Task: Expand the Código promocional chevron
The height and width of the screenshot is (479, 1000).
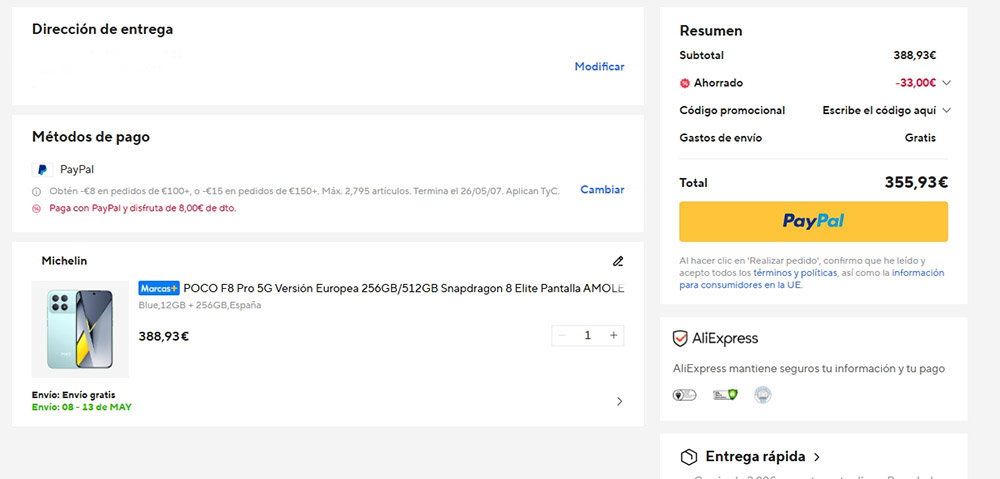Action: click(946, 110)
